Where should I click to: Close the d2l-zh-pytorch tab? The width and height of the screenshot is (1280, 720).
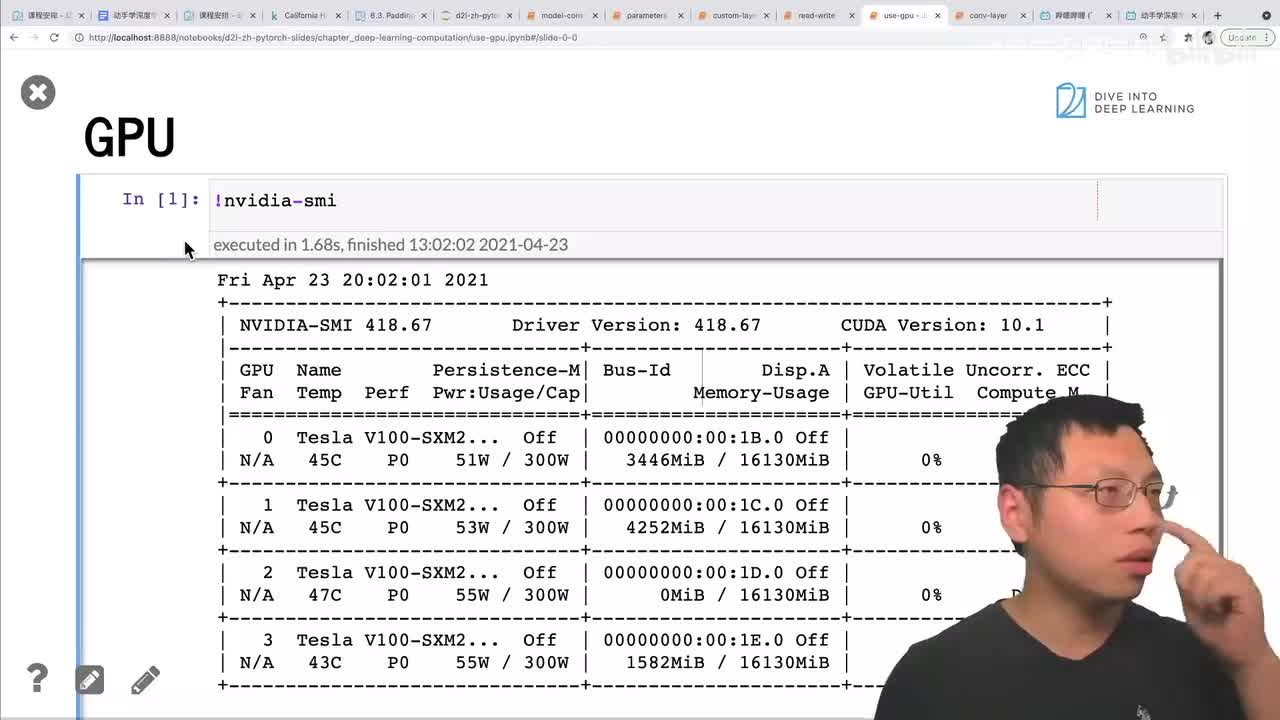(509, 16)
